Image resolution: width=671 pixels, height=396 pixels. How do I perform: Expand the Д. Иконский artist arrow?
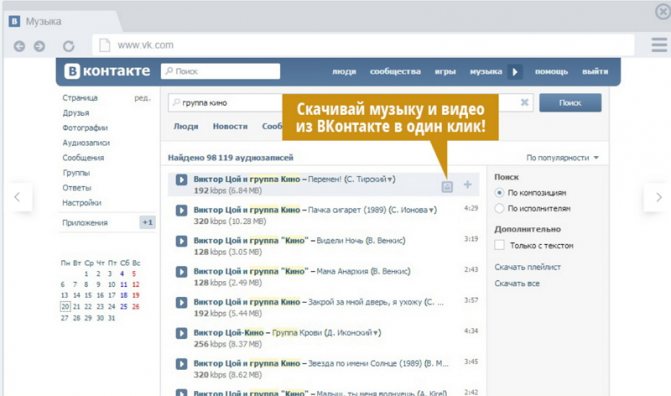coord(376,333)
